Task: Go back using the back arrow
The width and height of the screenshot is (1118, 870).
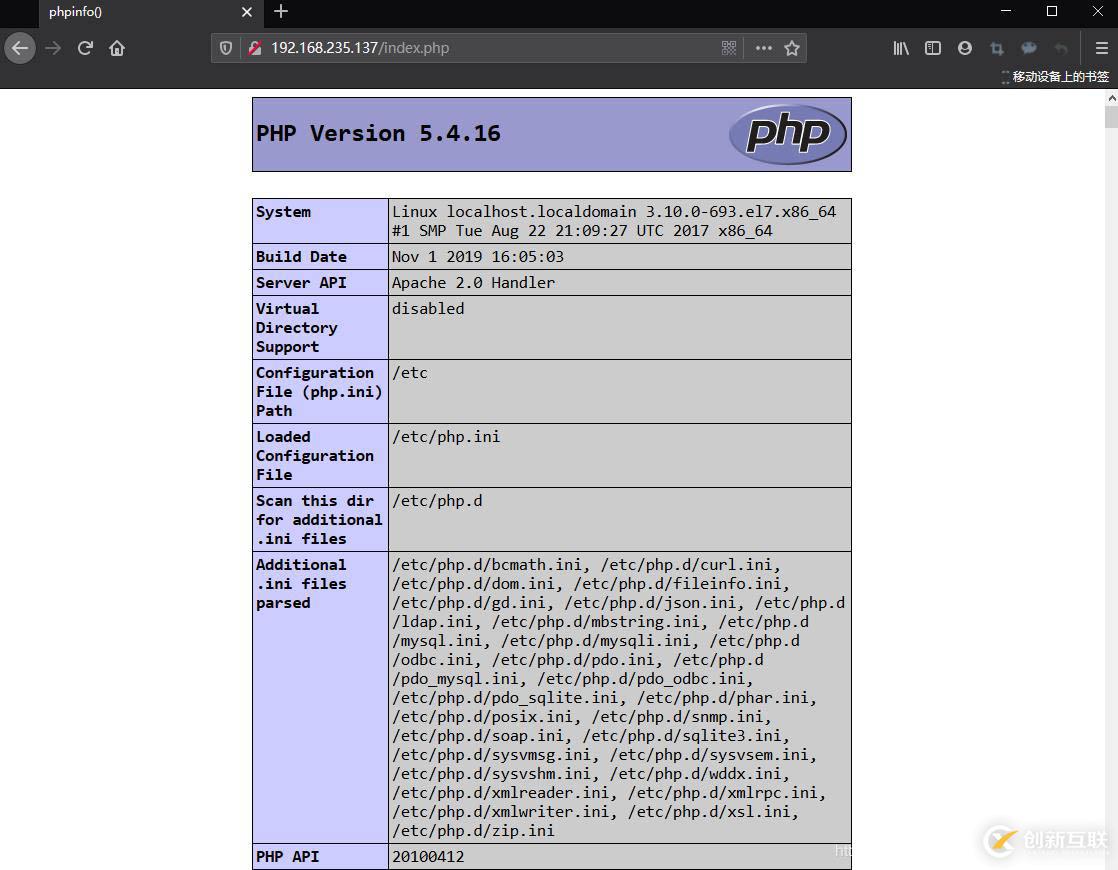Action: coord(20,48)
